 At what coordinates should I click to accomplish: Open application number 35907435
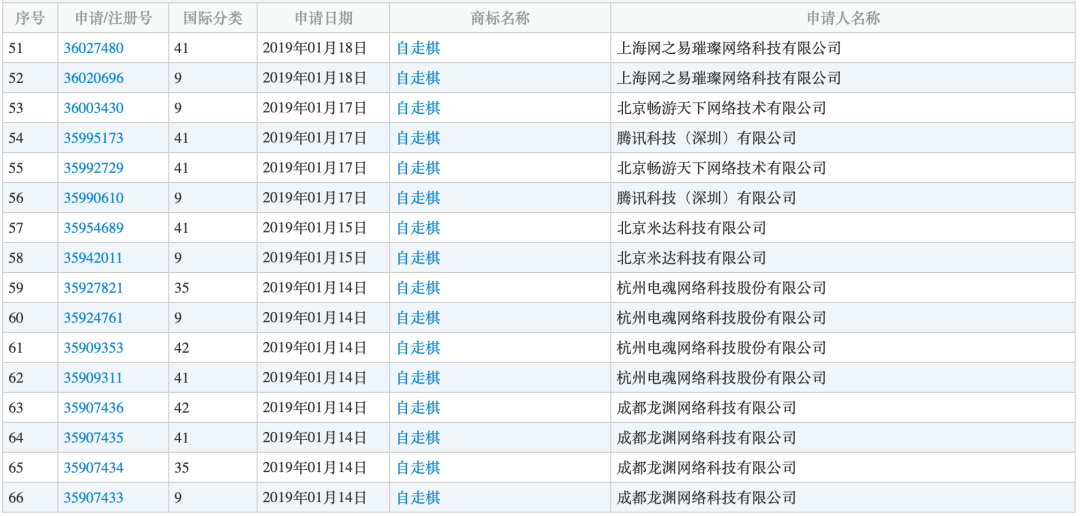tap(94, 438)
